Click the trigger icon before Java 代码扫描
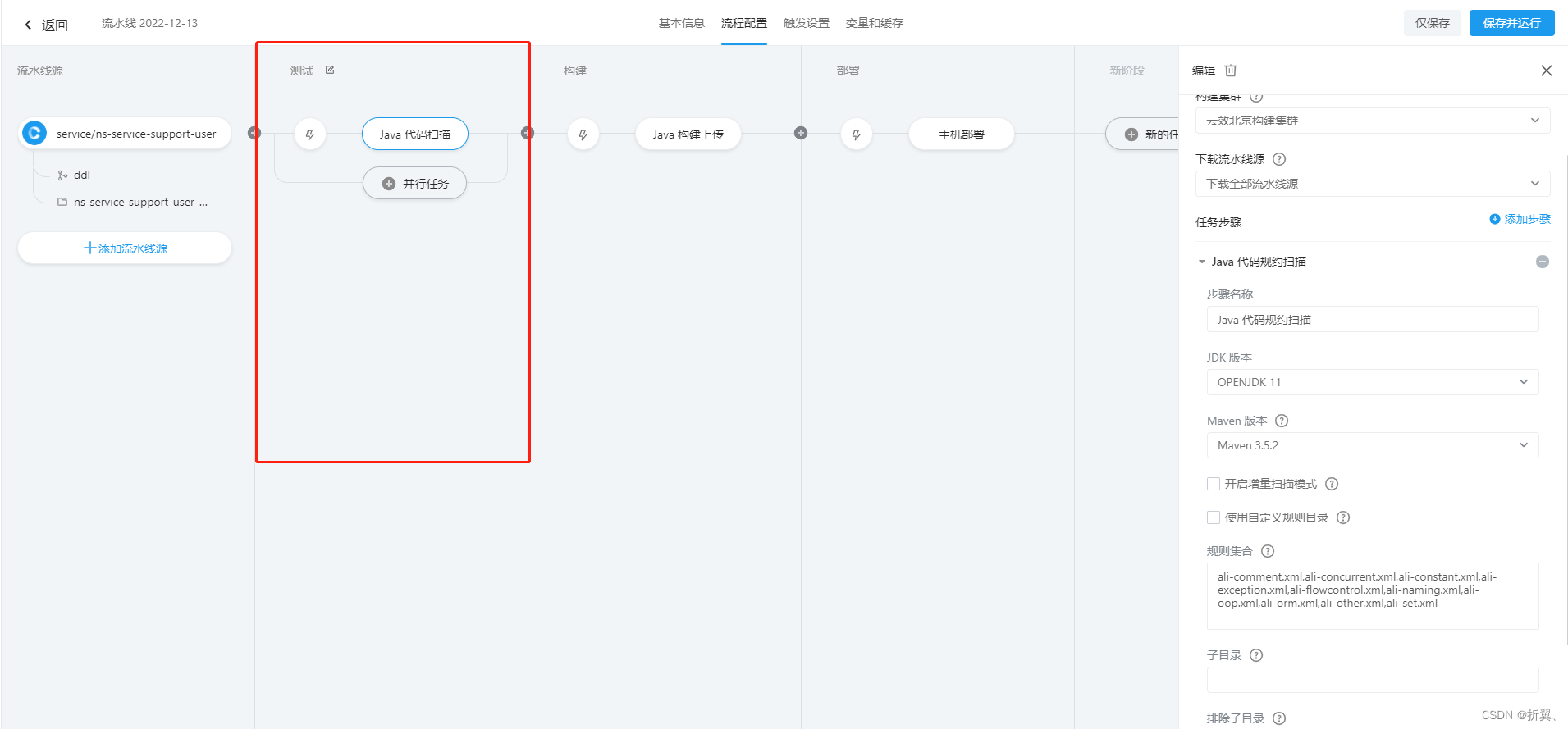This screenshot has height=729, width=1568. [x=310, y=134]
